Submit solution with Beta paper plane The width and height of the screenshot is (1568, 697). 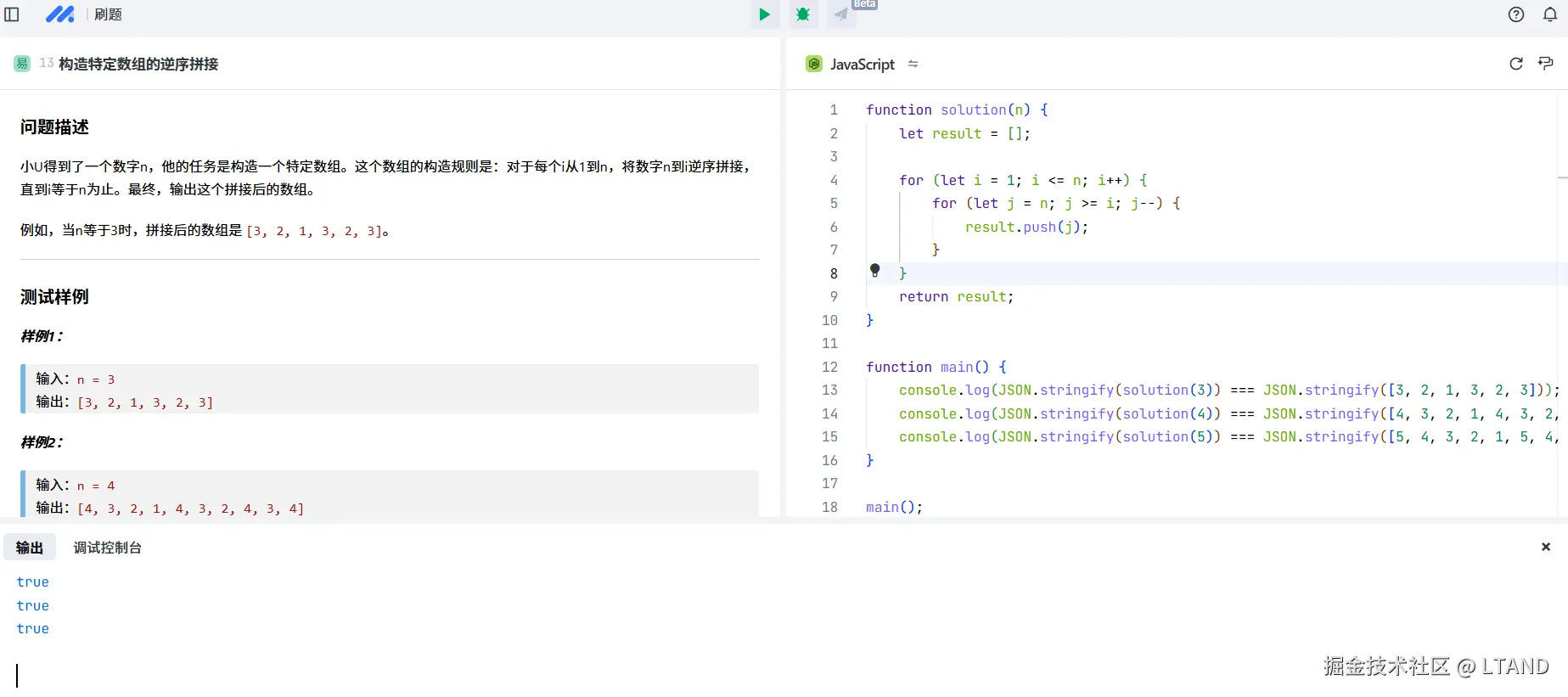click(x=841, y=14)
